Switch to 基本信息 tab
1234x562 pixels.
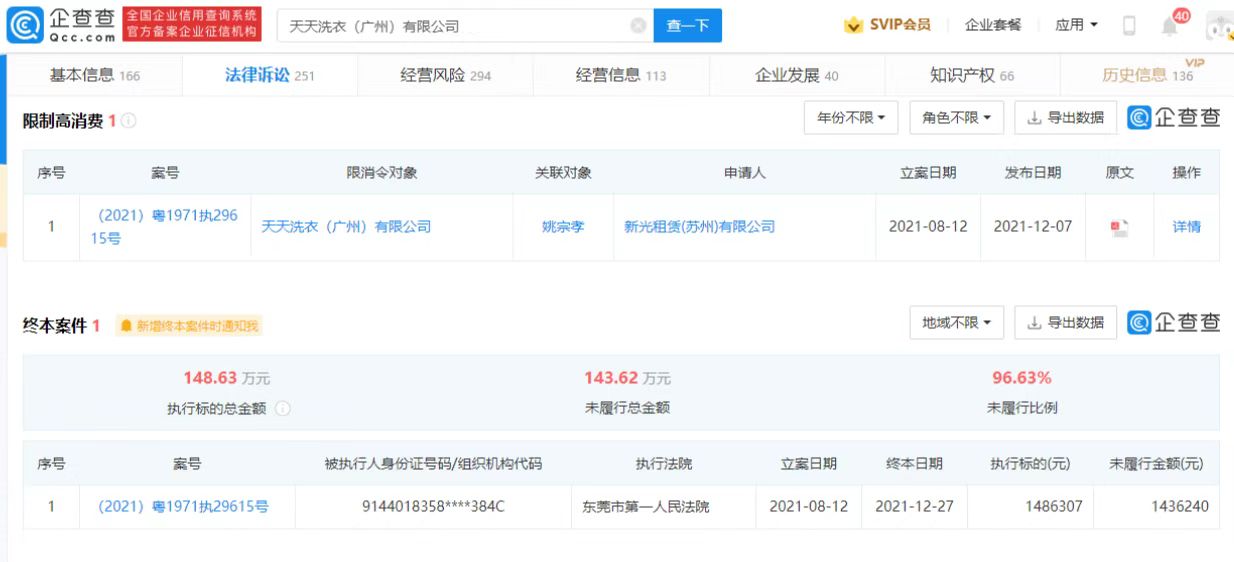pyautogui.click(x=95, y=75)
